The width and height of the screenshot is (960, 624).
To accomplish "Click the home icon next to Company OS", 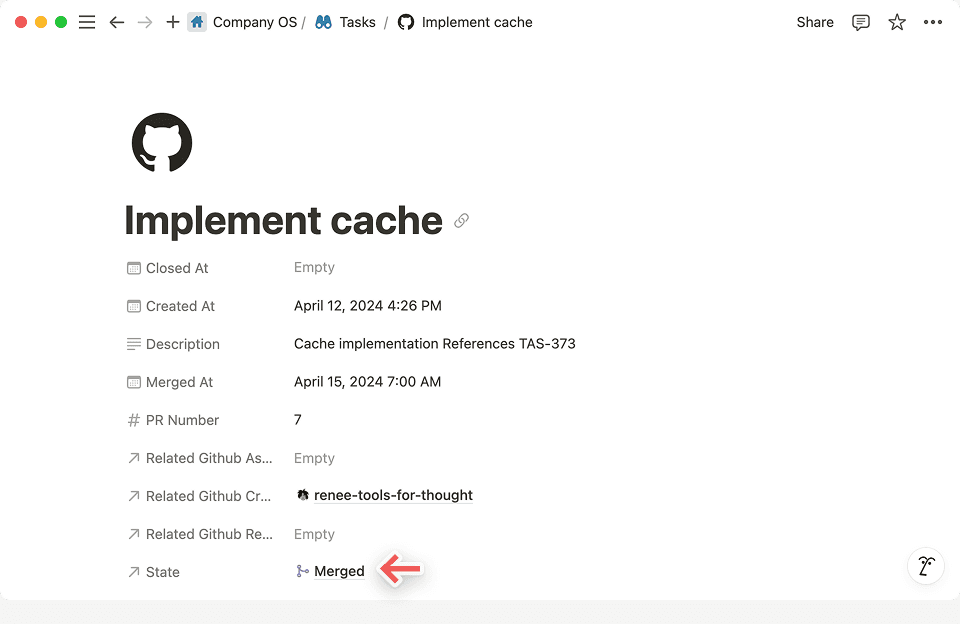I will click(196, 21).
